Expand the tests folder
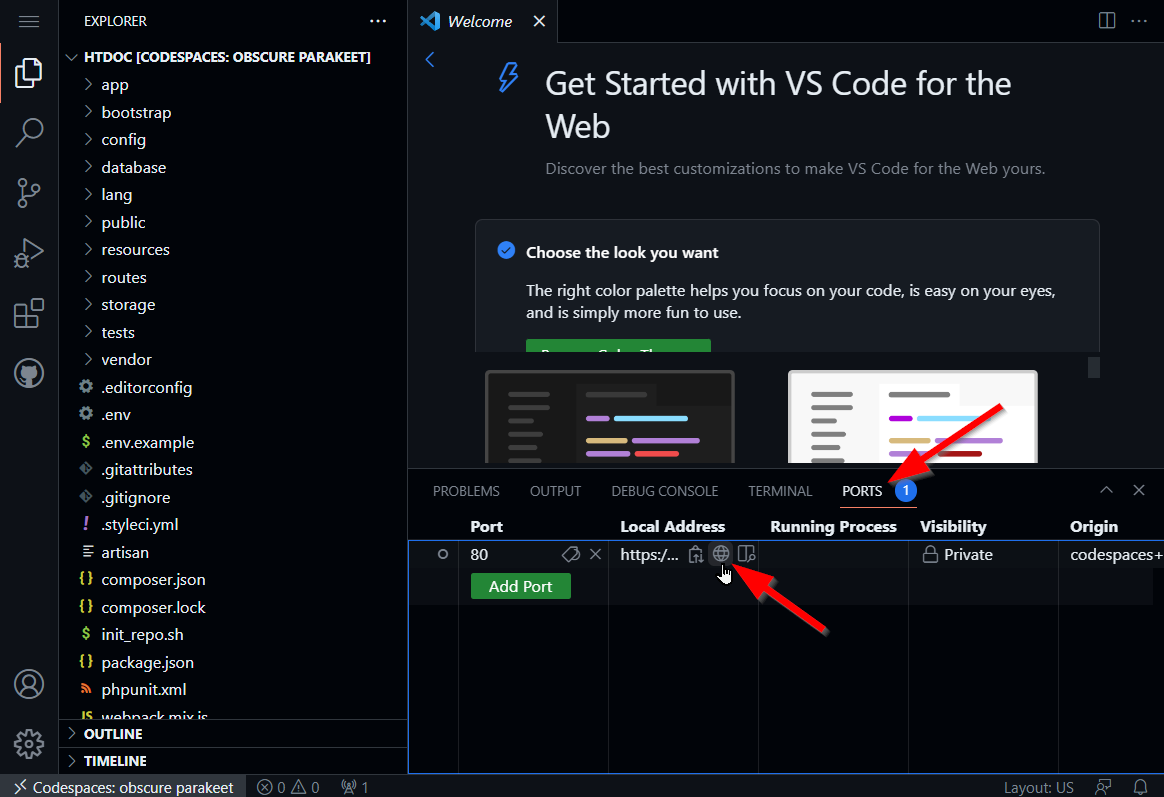This screenshot has height=797, width=1164. click(x=233, y=332)
